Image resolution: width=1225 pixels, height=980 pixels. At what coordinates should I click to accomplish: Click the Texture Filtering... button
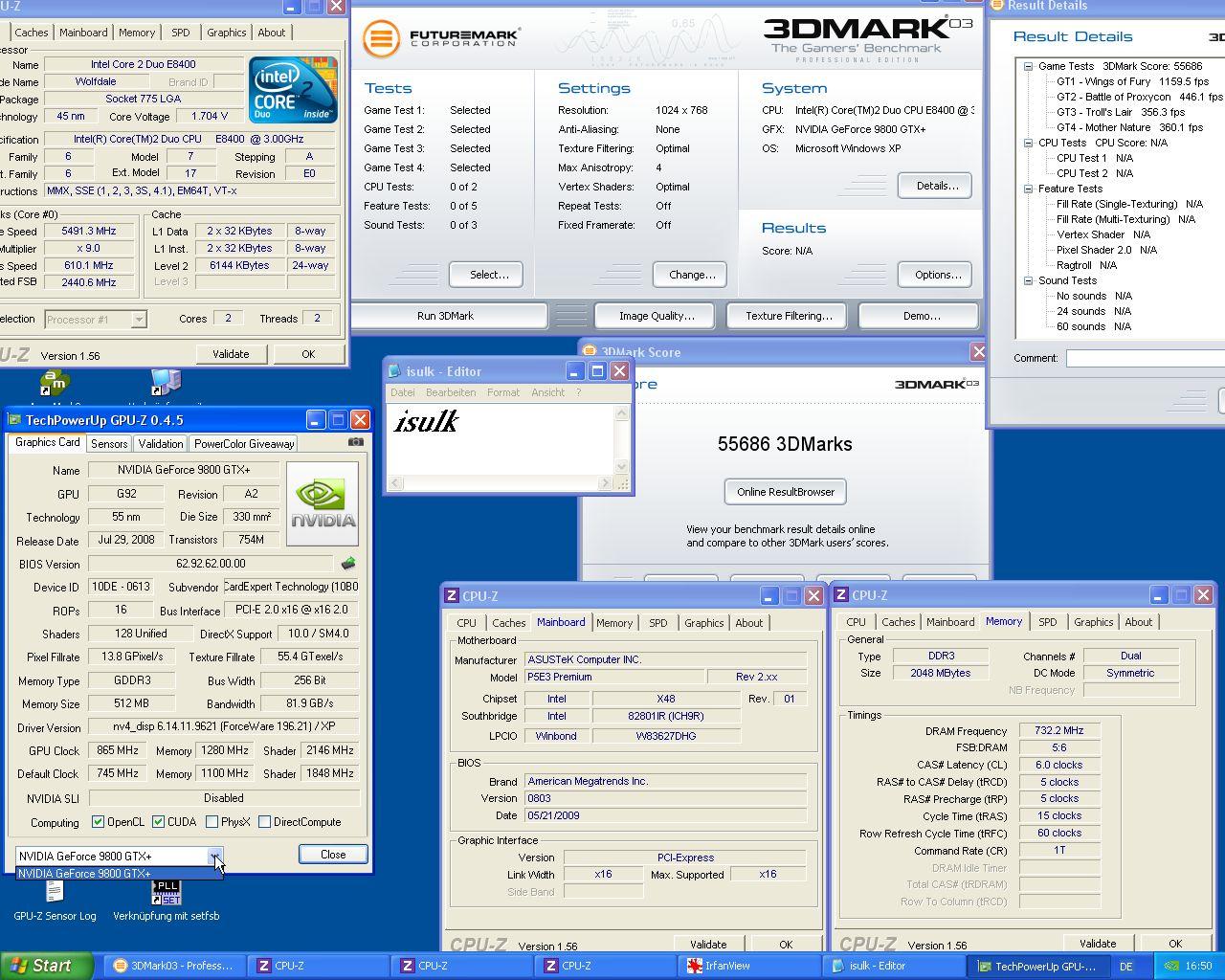789,316
